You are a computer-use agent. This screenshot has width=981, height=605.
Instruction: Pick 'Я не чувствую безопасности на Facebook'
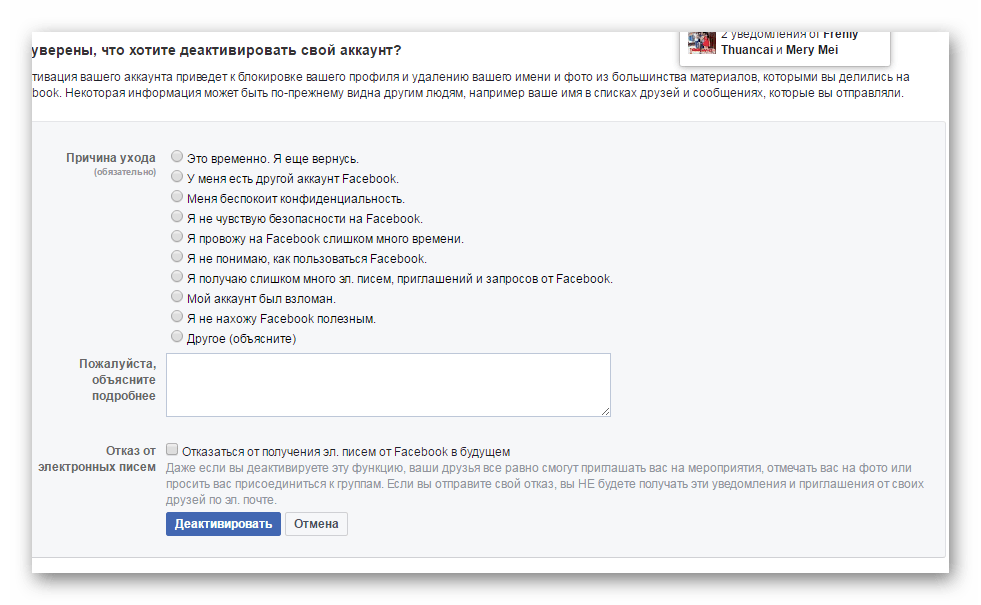(x=177, y=217)
